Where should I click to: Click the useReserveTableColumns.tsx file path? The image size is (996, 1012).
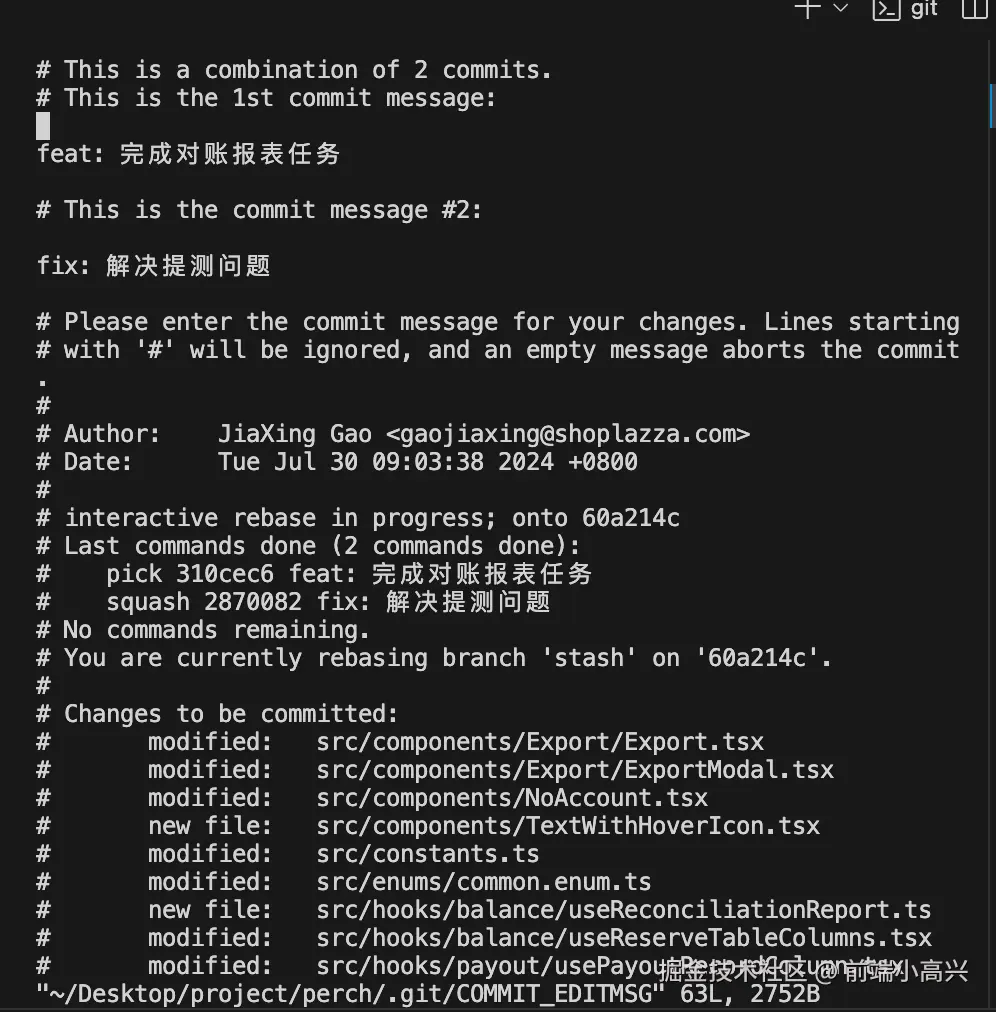tap(624, 938)
